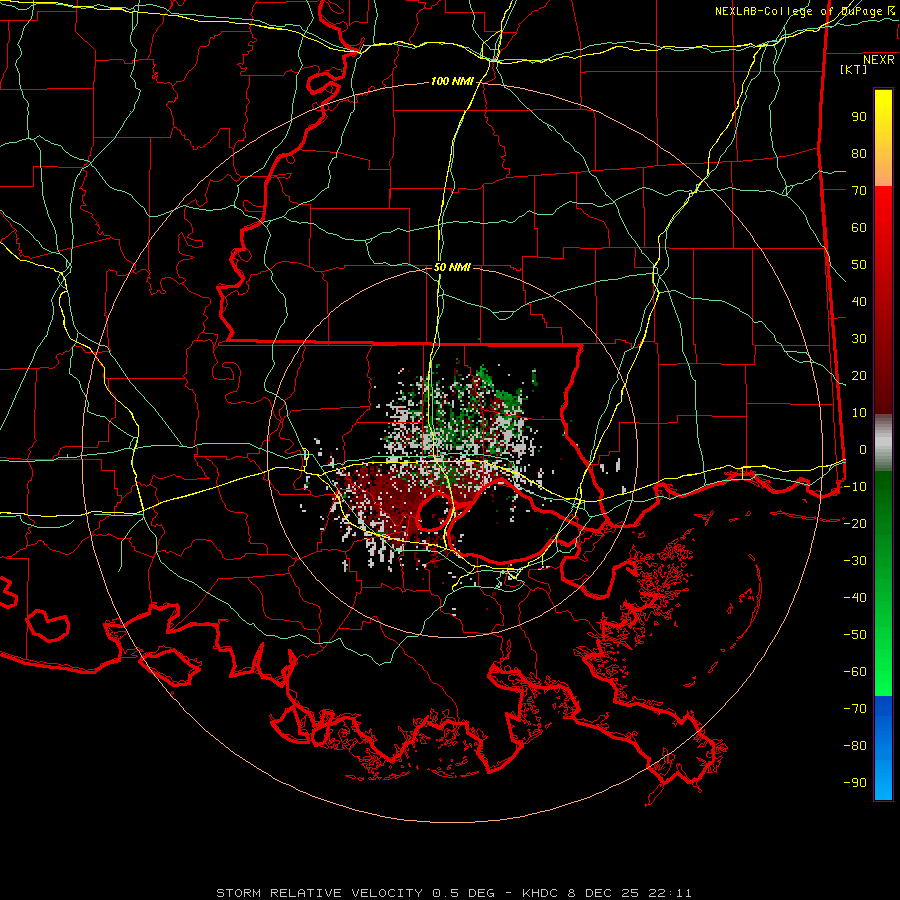Click the 30 value on the velocity scale
The height and width of the screenshot is (900, 900).
(859, 339)
